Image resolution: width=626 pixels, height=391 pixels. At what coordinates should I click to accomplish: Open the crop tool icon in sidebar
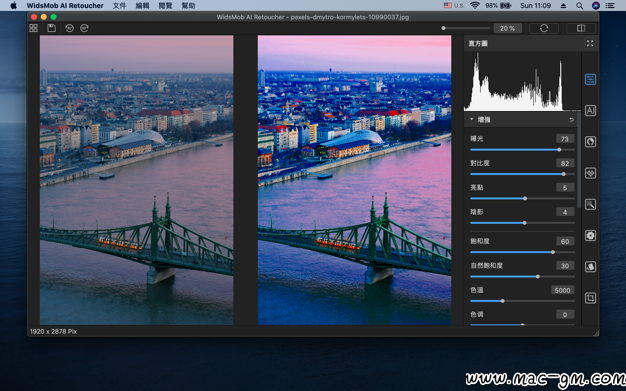click(590, 298)
